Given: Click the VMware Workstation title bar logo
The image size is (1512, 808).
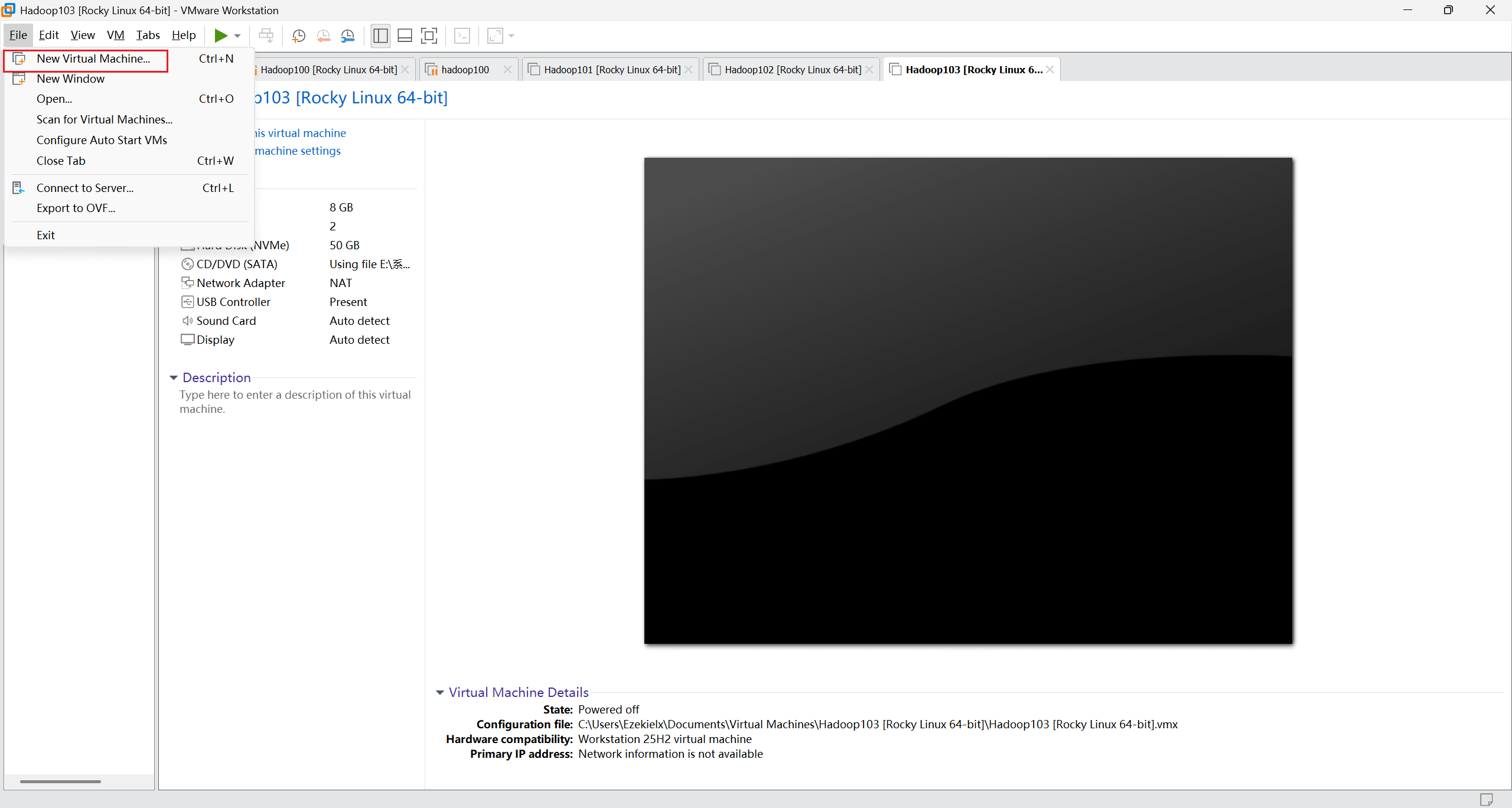Looking at the screenshot, I should 8,10.
